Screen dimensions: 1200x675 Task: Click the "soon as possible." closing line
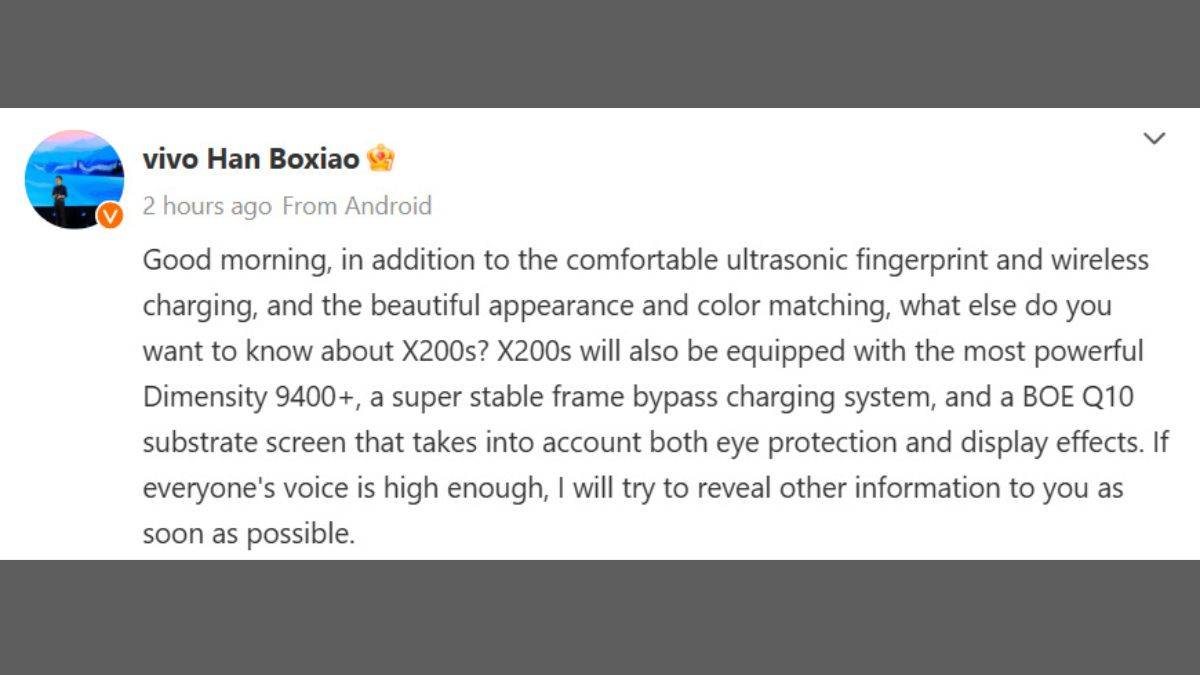249,534
